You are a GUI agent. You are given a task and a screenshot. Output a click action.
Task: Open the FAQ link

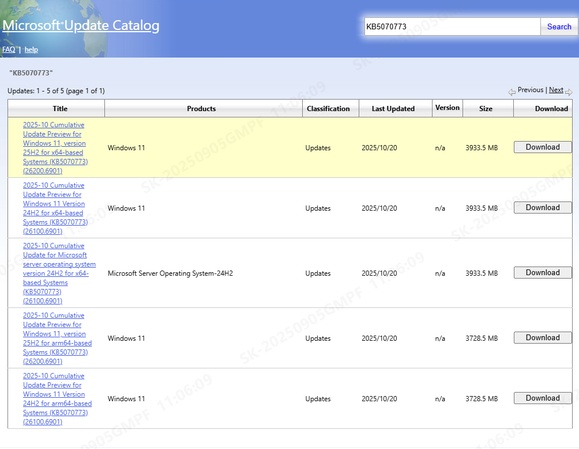point(9,49)
